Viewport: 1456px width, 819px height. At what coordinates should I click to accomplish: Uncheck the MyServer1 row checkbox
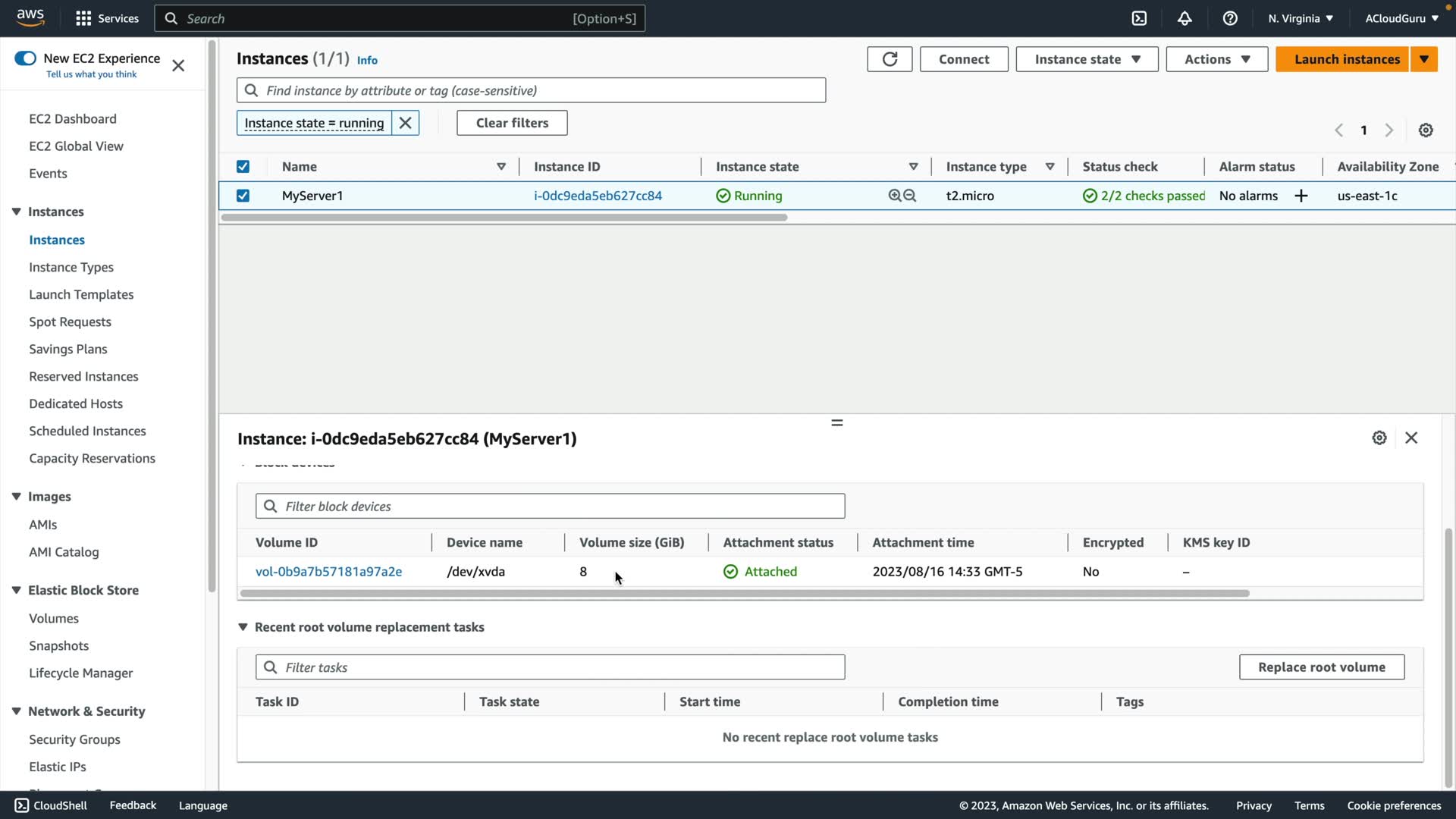coord(243,196)
